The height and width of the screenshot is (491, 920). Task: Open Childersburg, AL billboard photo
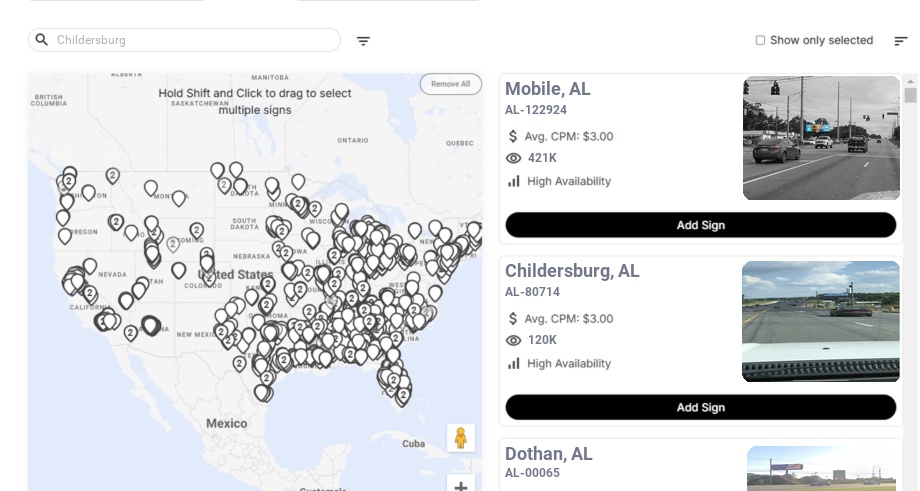(821, 321)
